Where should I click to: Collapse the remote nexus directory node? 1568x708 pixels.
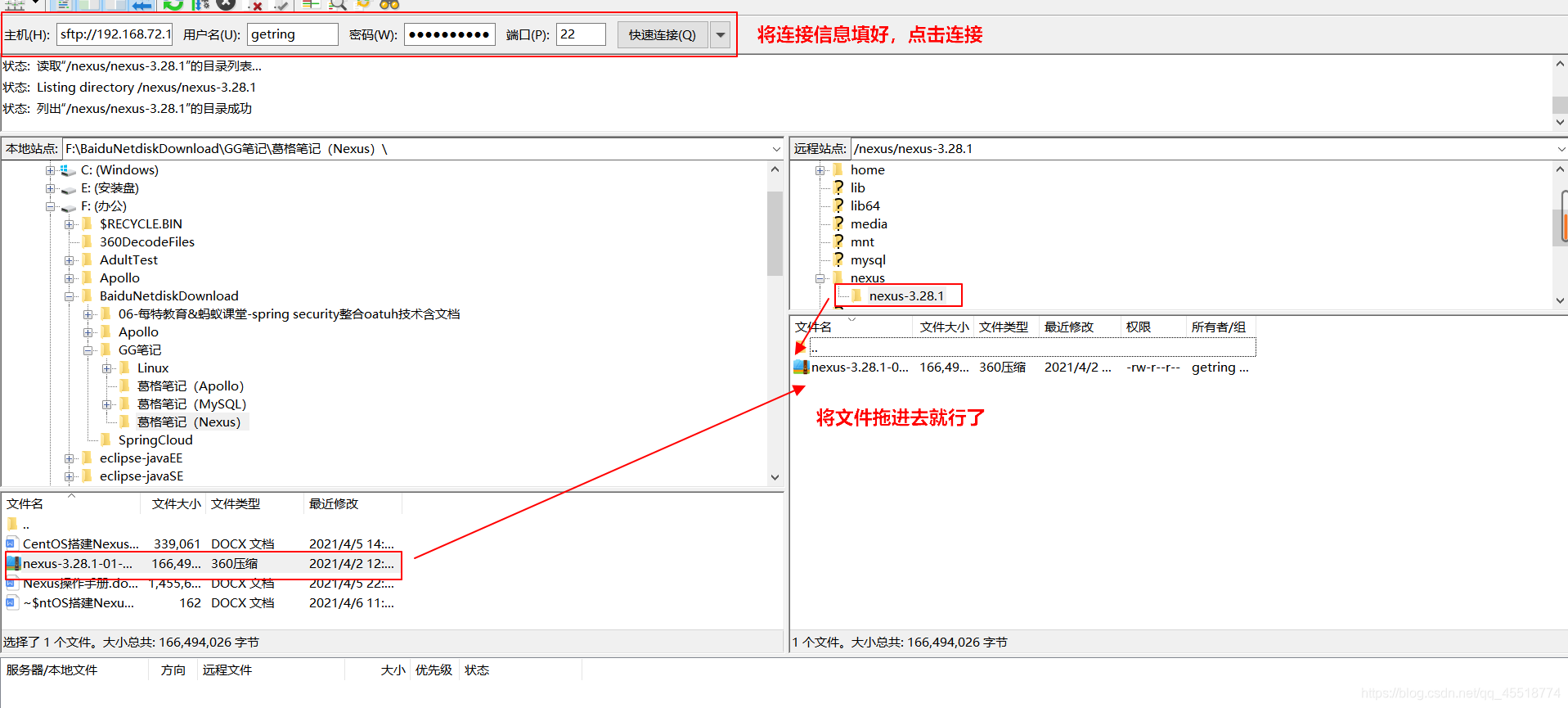click(x=820, y=278)
